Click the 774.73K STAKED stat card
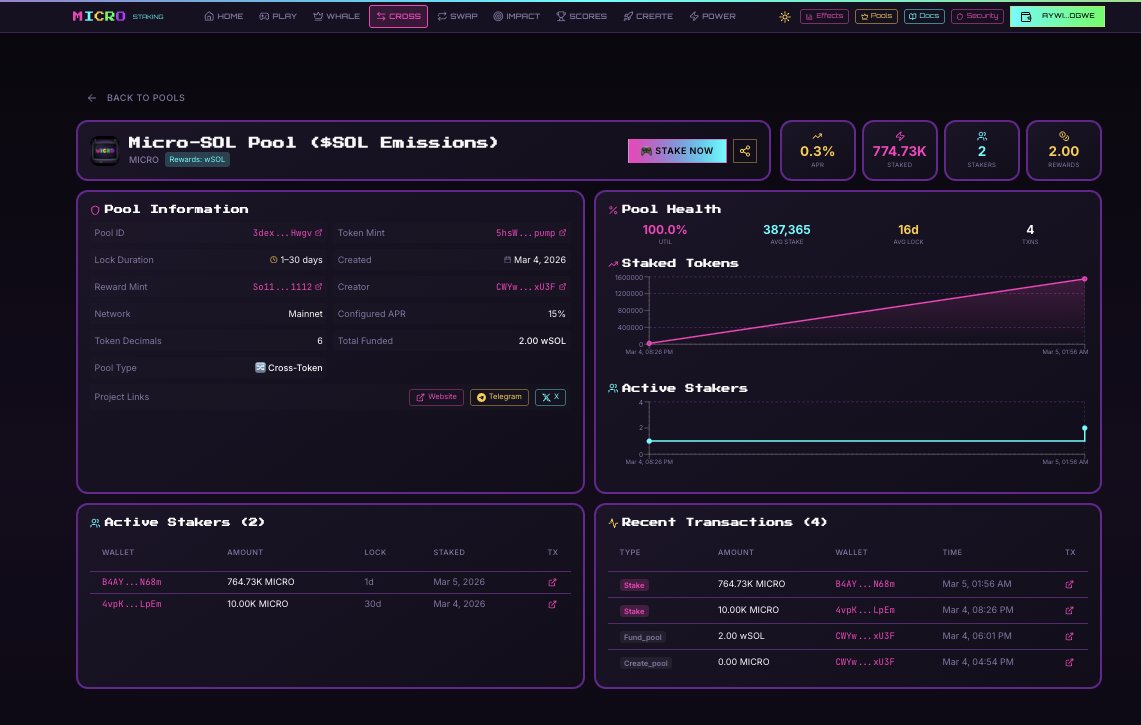The image size is (1141, 725). tap(899, 151)
